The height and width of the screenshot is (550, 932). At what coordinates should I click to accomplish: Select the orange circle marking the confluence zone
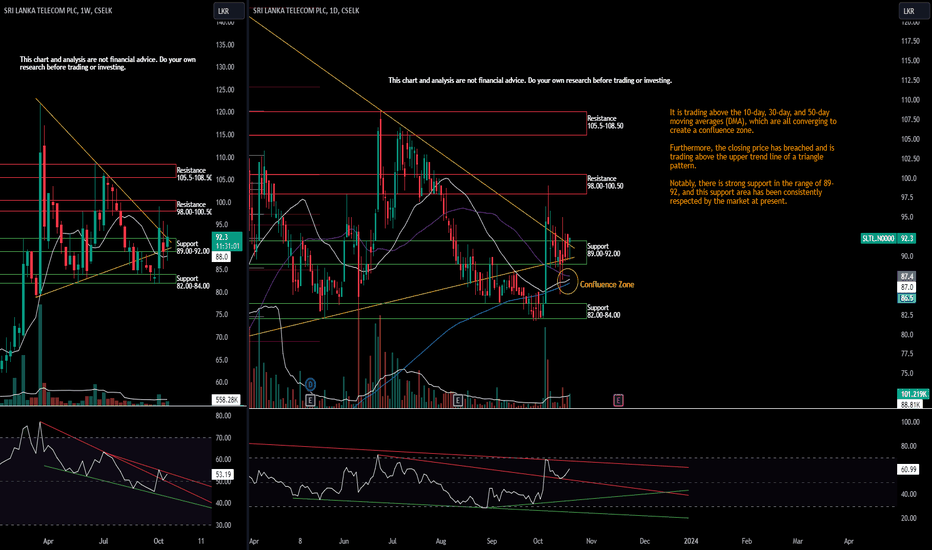pyautogui.click(x=567, y=281)
